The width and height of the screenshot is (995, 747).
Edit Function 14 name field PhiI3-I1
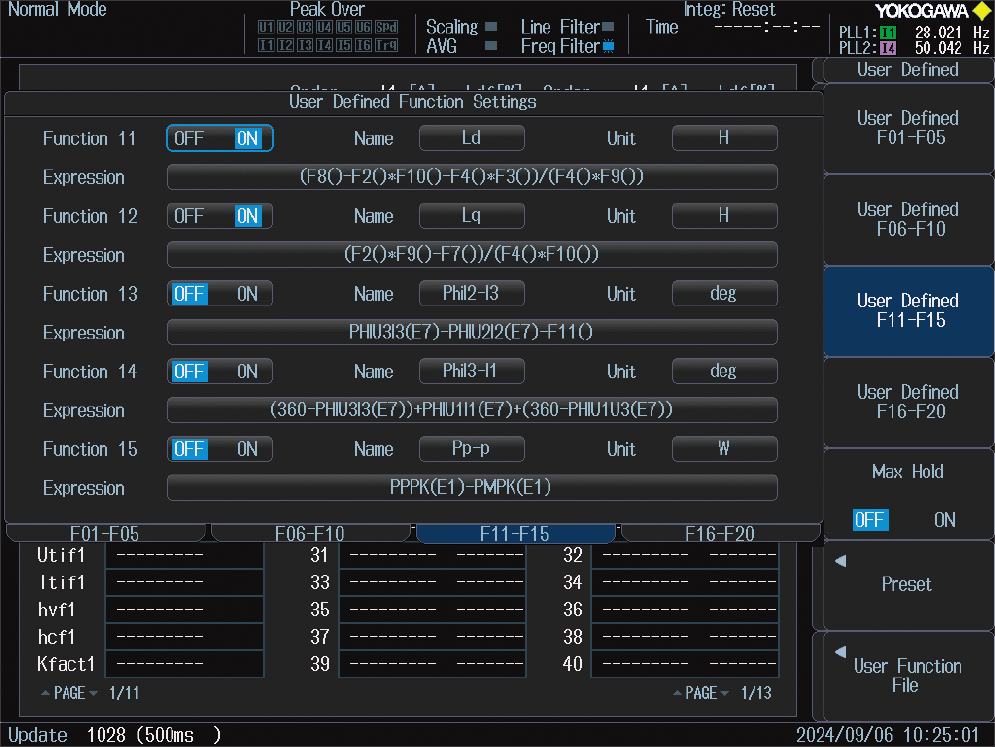471,371
